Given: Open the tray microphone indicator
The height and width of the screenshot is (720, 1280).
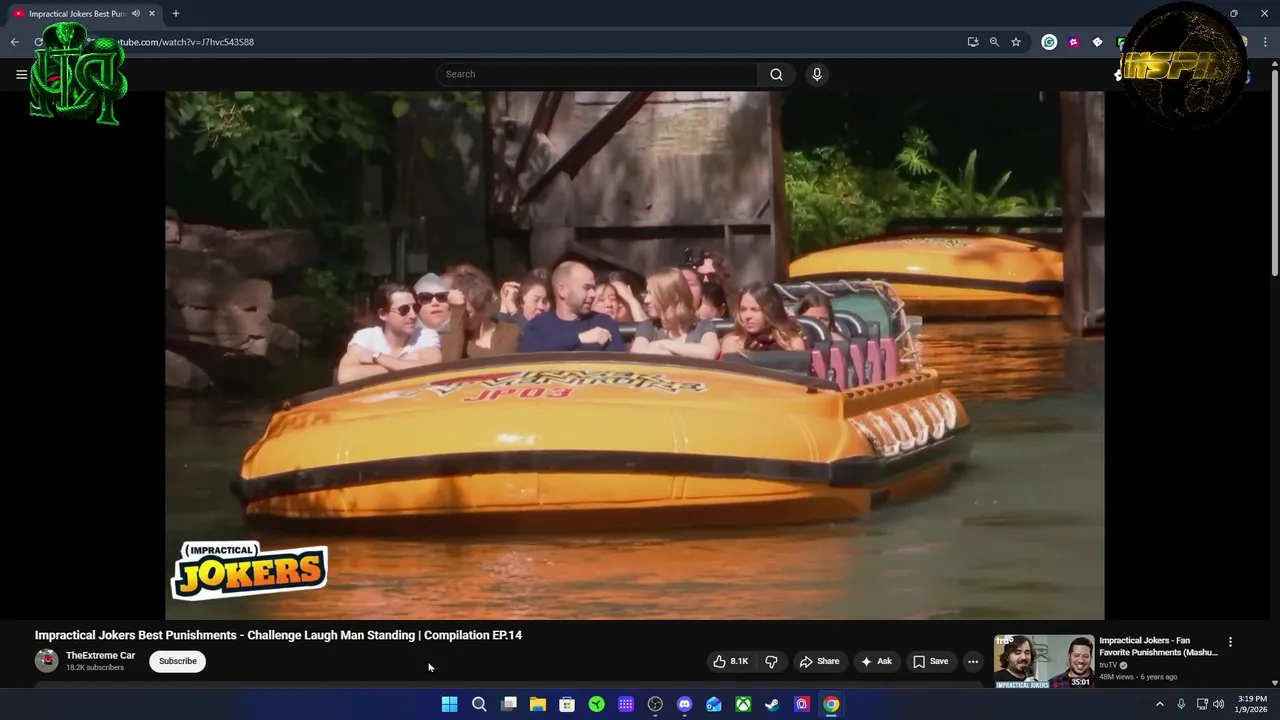Looking at the screenshot, I should coord(1181,704).
